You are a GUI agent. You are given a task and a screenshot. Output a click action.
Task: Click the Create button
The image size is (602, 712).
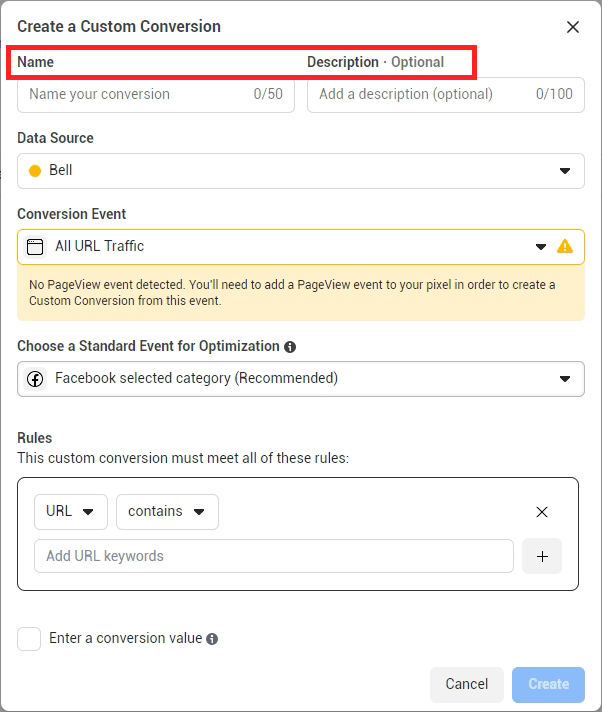548,684
